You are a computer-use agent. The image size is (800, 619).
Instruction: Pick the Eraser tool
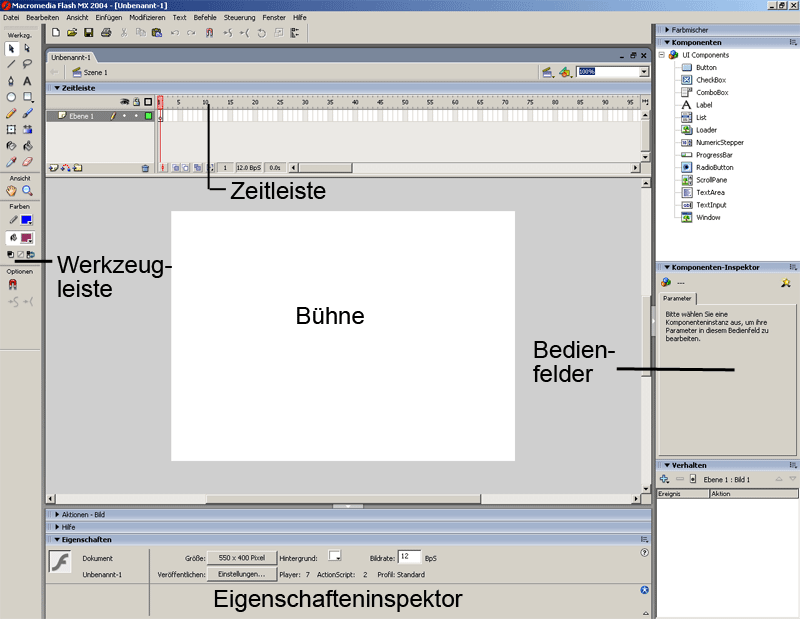27,161
